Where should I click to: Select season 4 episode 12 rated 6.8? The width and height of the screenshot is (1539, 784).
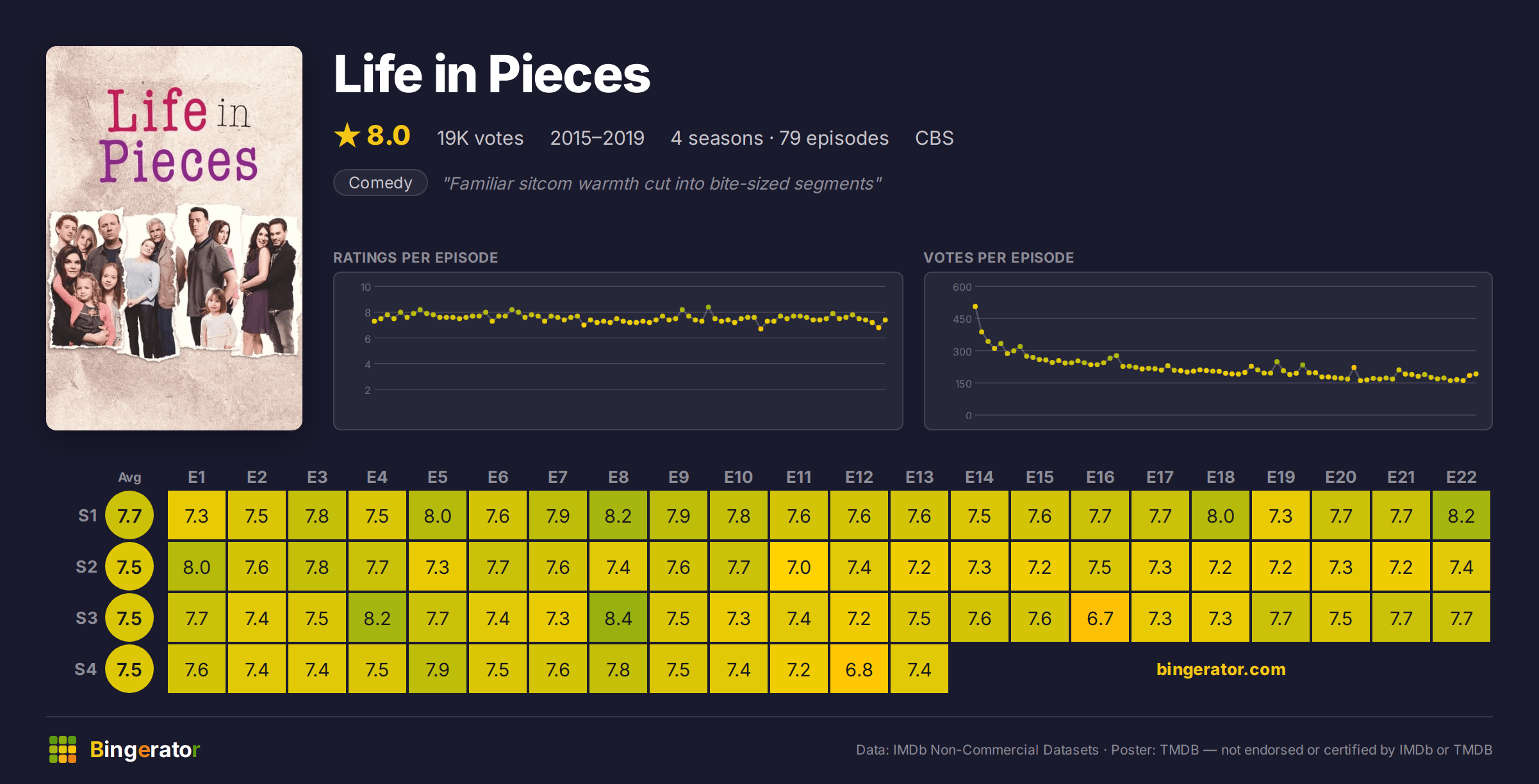859,669
